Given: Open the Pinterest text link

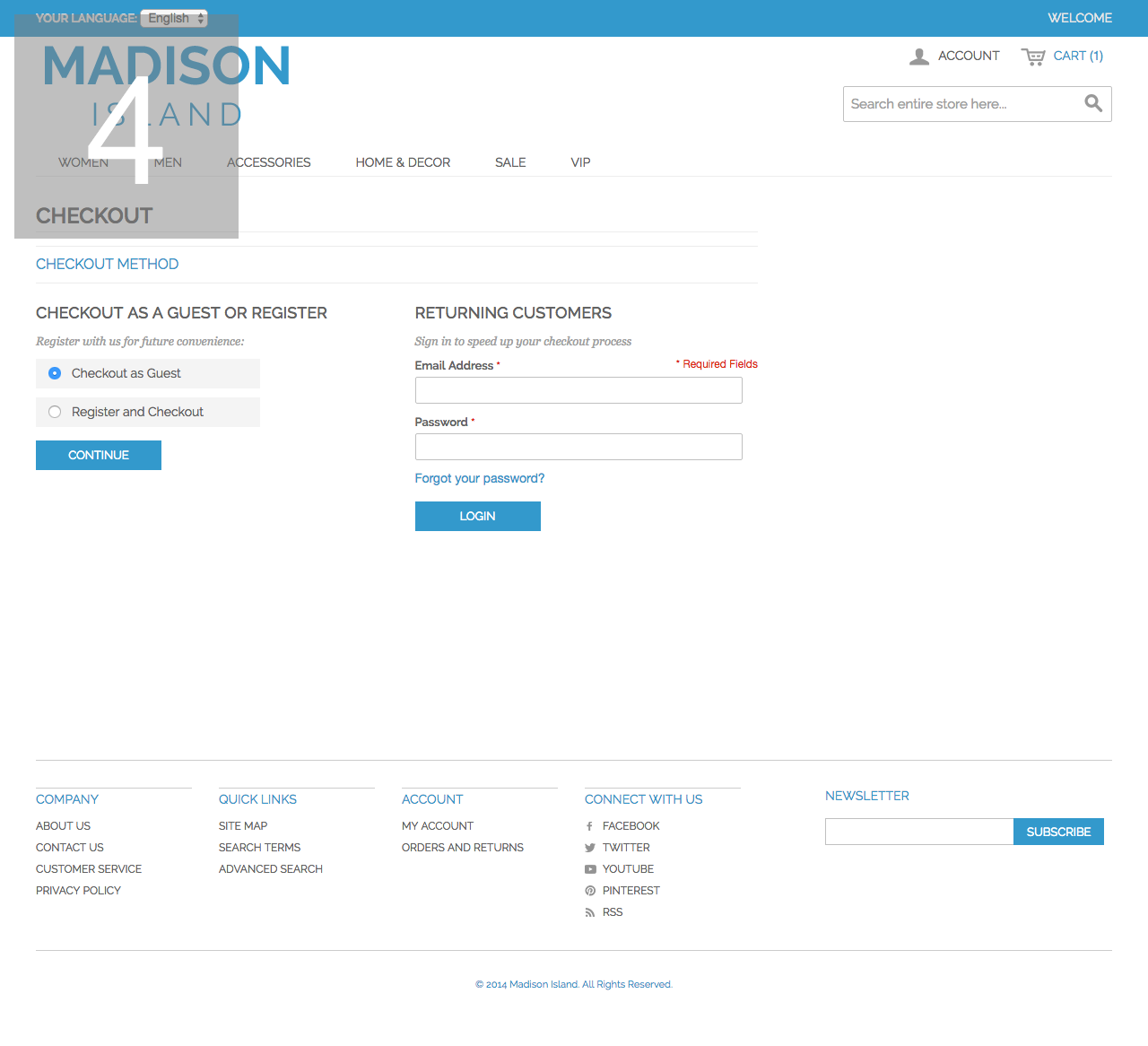Looking at the screenshot, I should click(x=631, y=891).
